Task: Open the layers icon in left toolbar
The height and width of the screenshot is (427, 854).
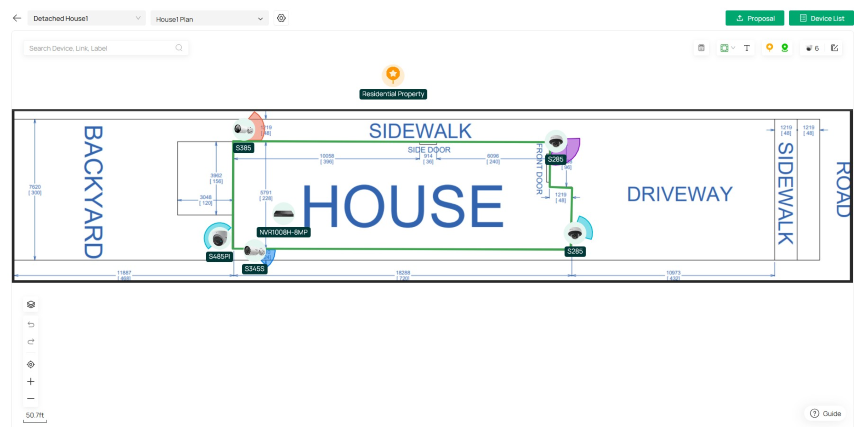Action: coord(30,304)
